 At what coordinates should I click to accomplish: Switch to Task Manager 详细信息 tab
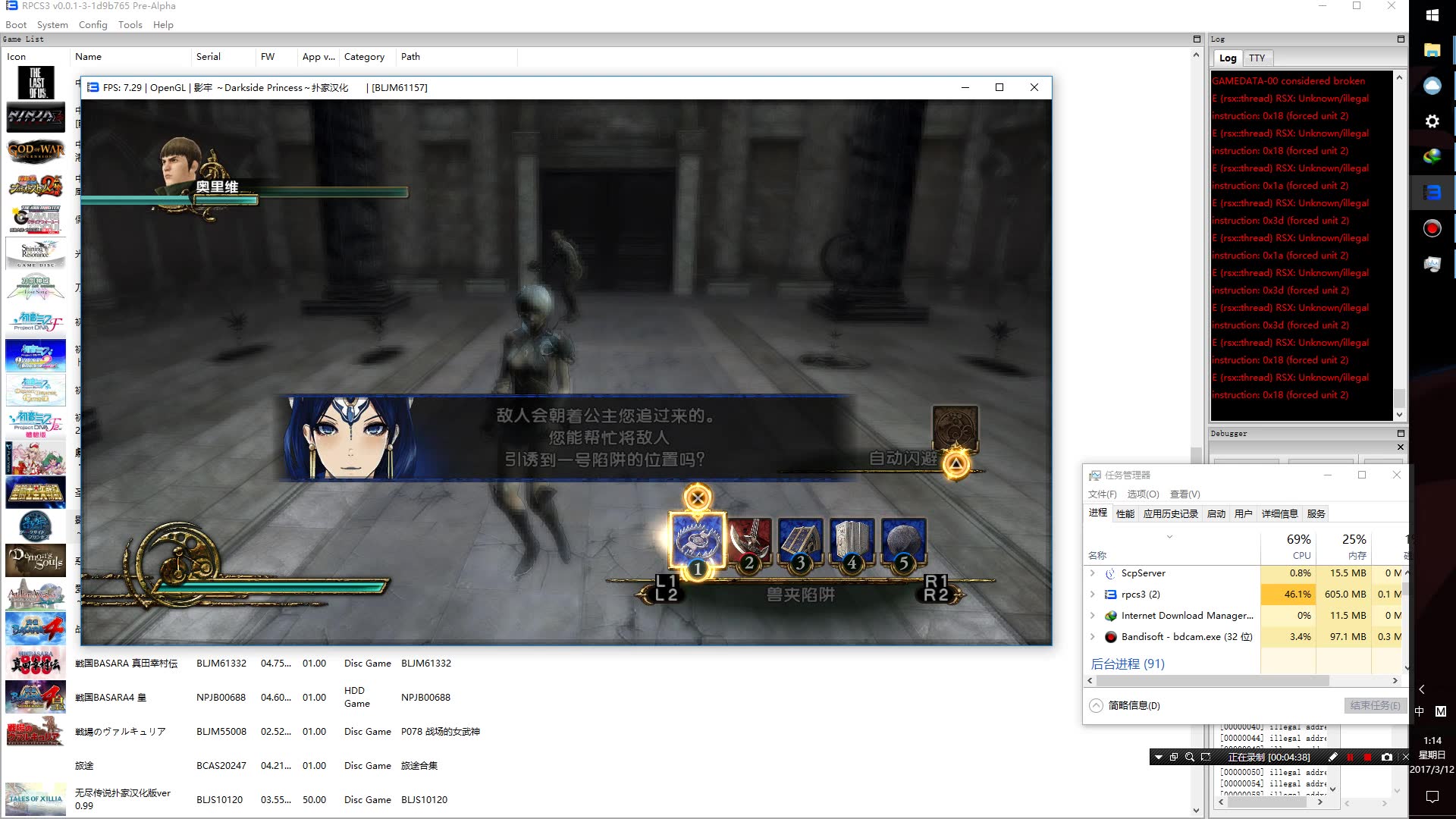[1279, 513]
